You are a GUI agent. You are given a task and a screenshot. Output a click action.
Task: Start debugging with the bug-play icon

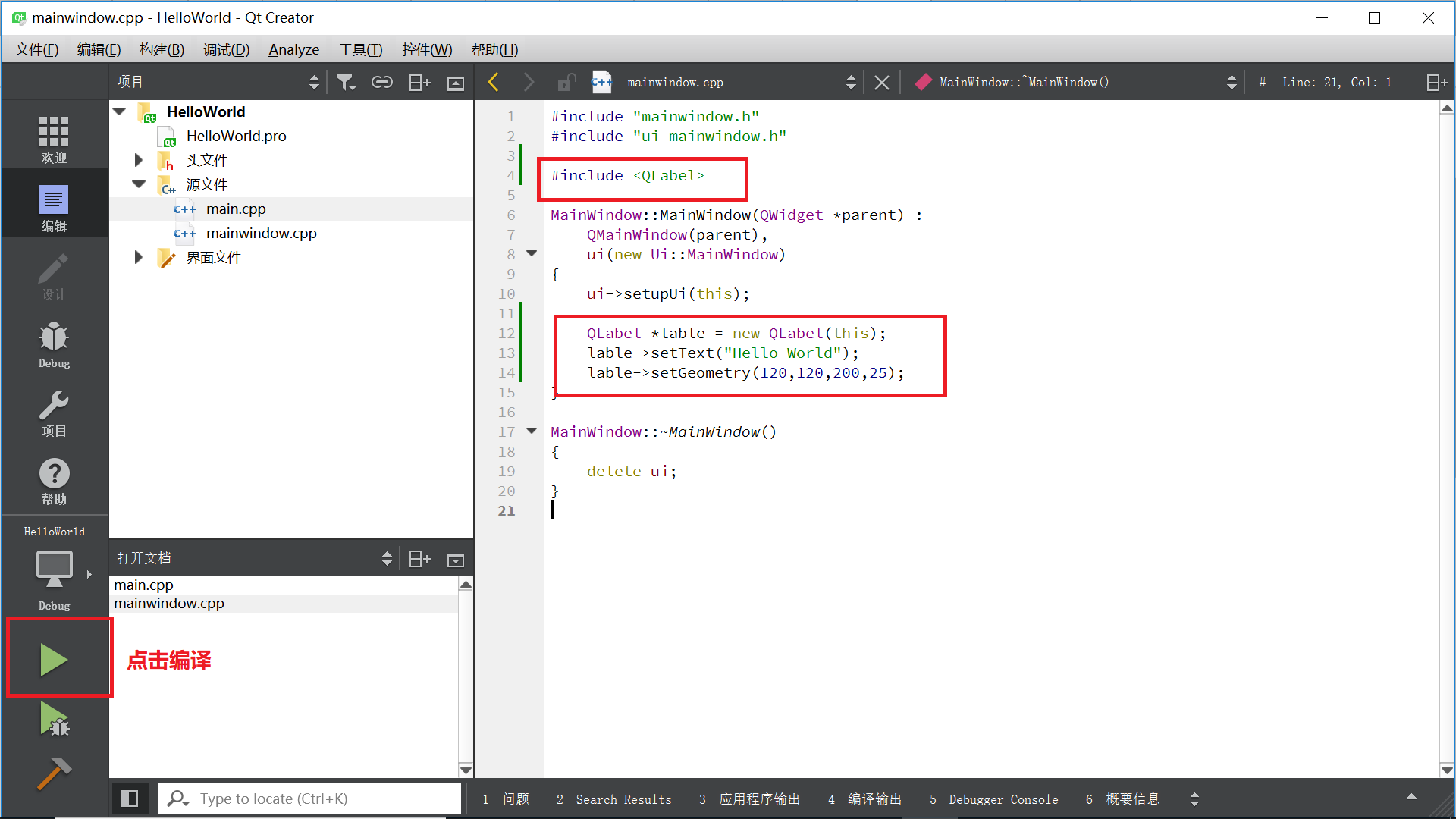click(x=54, y=719)
